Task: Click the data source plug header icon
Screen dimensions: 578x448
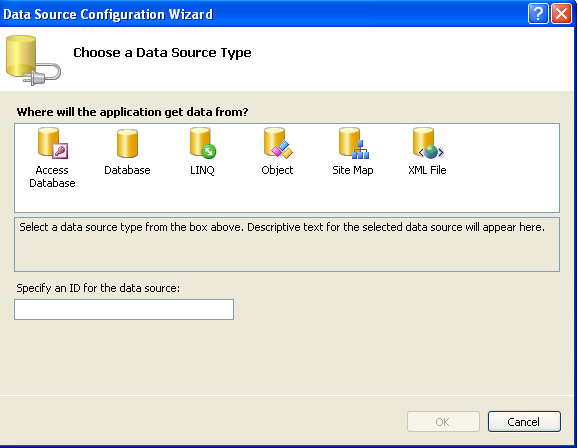Action: coord(33,60)
